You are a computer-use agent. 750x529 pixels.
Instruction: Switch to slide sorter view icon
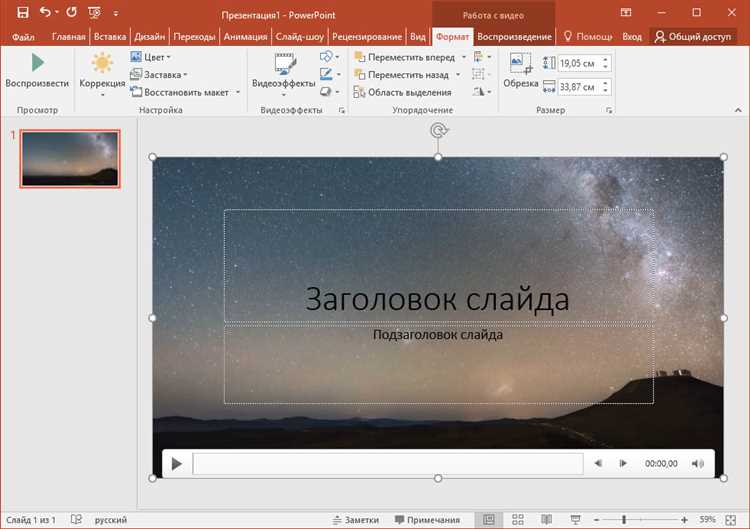tap(518, 520)
